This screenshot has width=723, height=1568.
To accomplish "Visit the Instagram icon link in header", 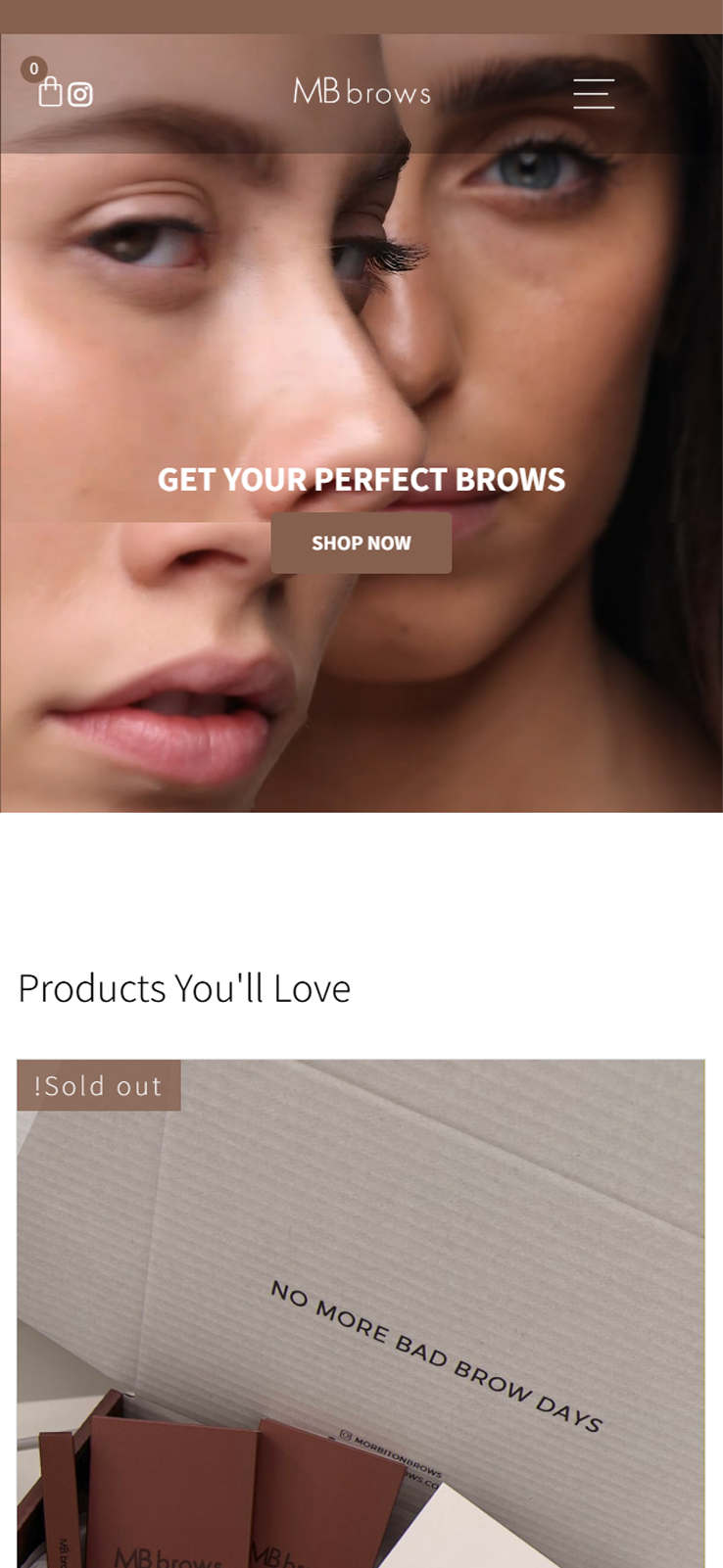I will pyautogui.click(x=80, y=94).
